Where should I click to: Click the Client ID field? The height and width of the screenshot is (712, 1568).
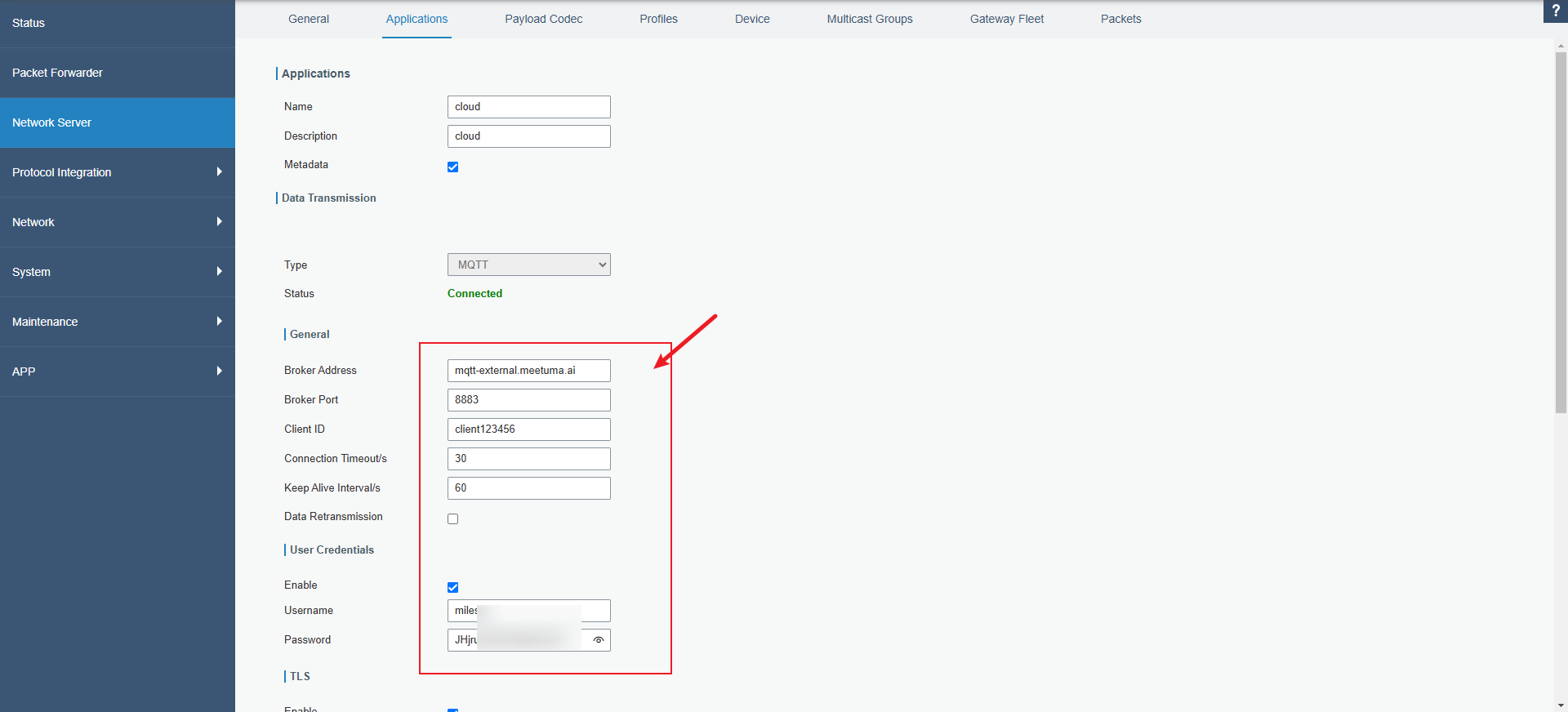[x=529, y=429]
